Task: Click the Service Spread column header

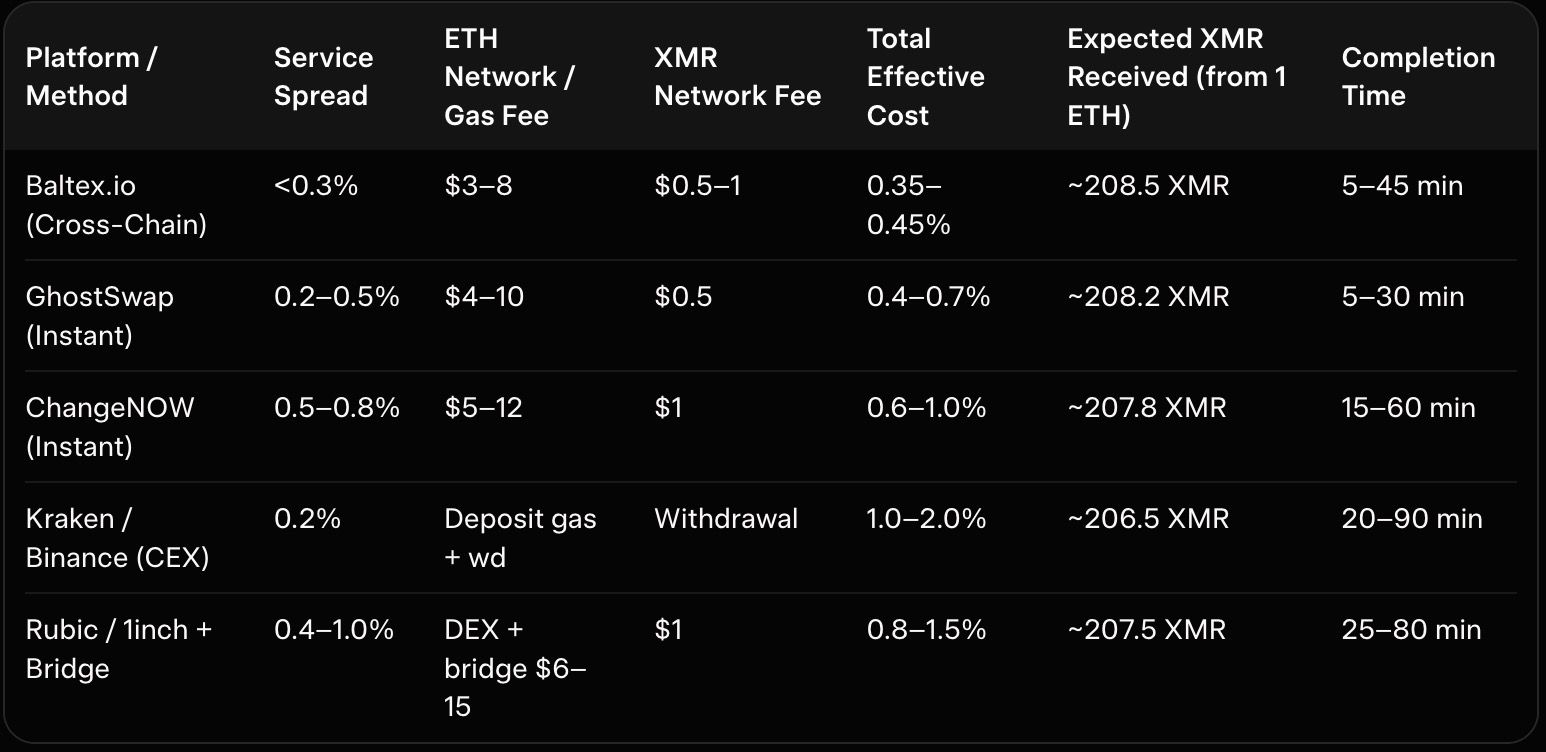Action: click(323, 77)
